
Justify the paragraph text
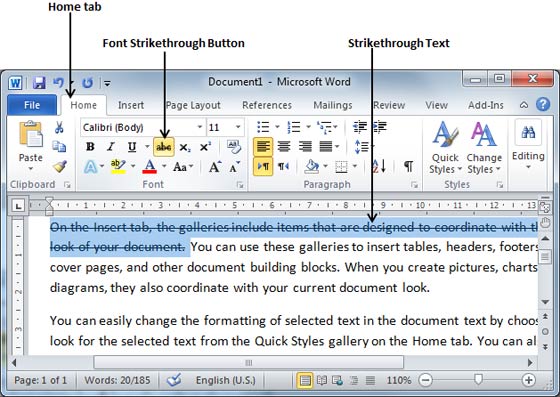(x=326, y=146)
